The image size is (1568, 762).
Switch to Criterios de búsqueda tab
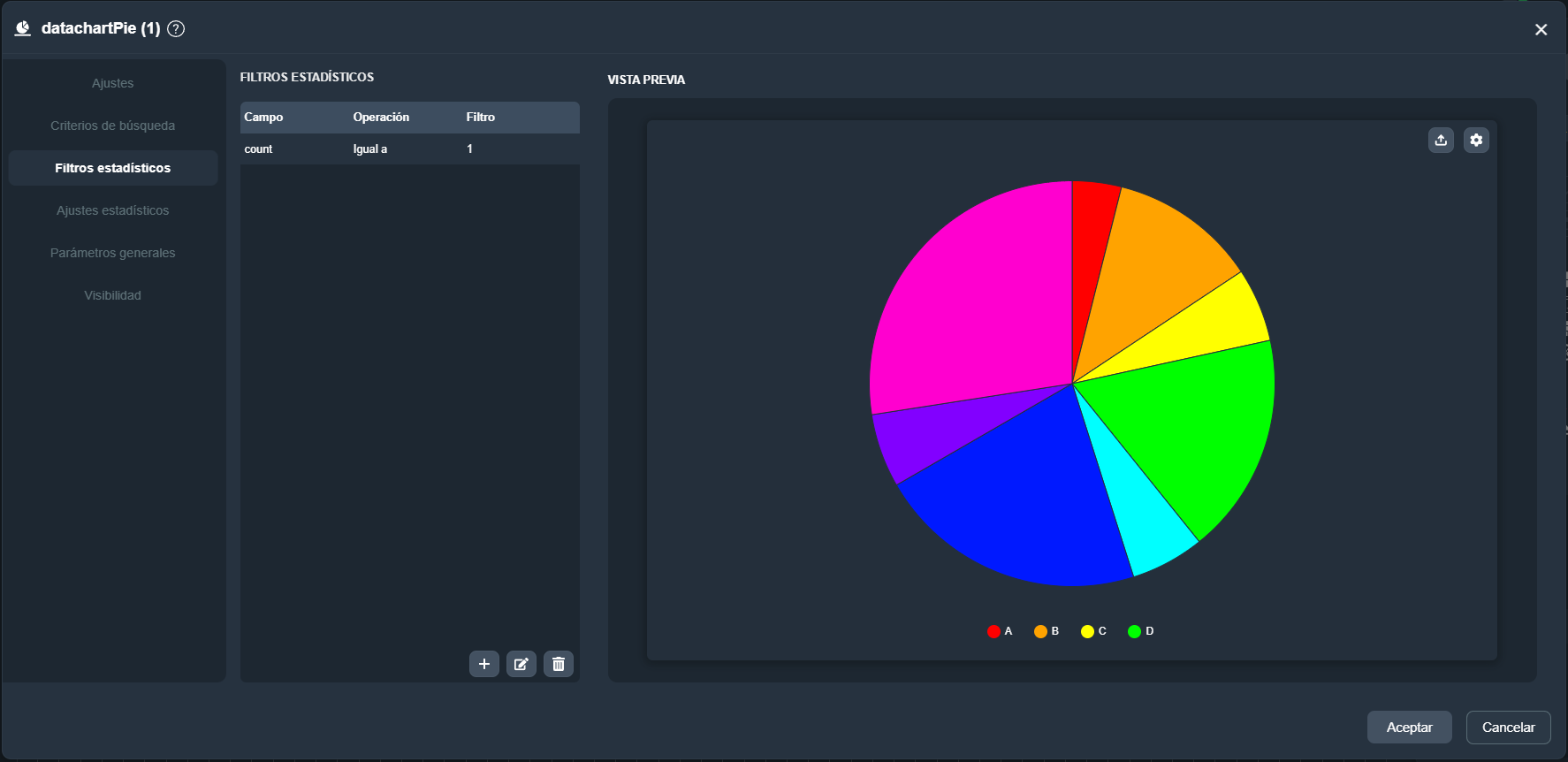pos(113,126)
